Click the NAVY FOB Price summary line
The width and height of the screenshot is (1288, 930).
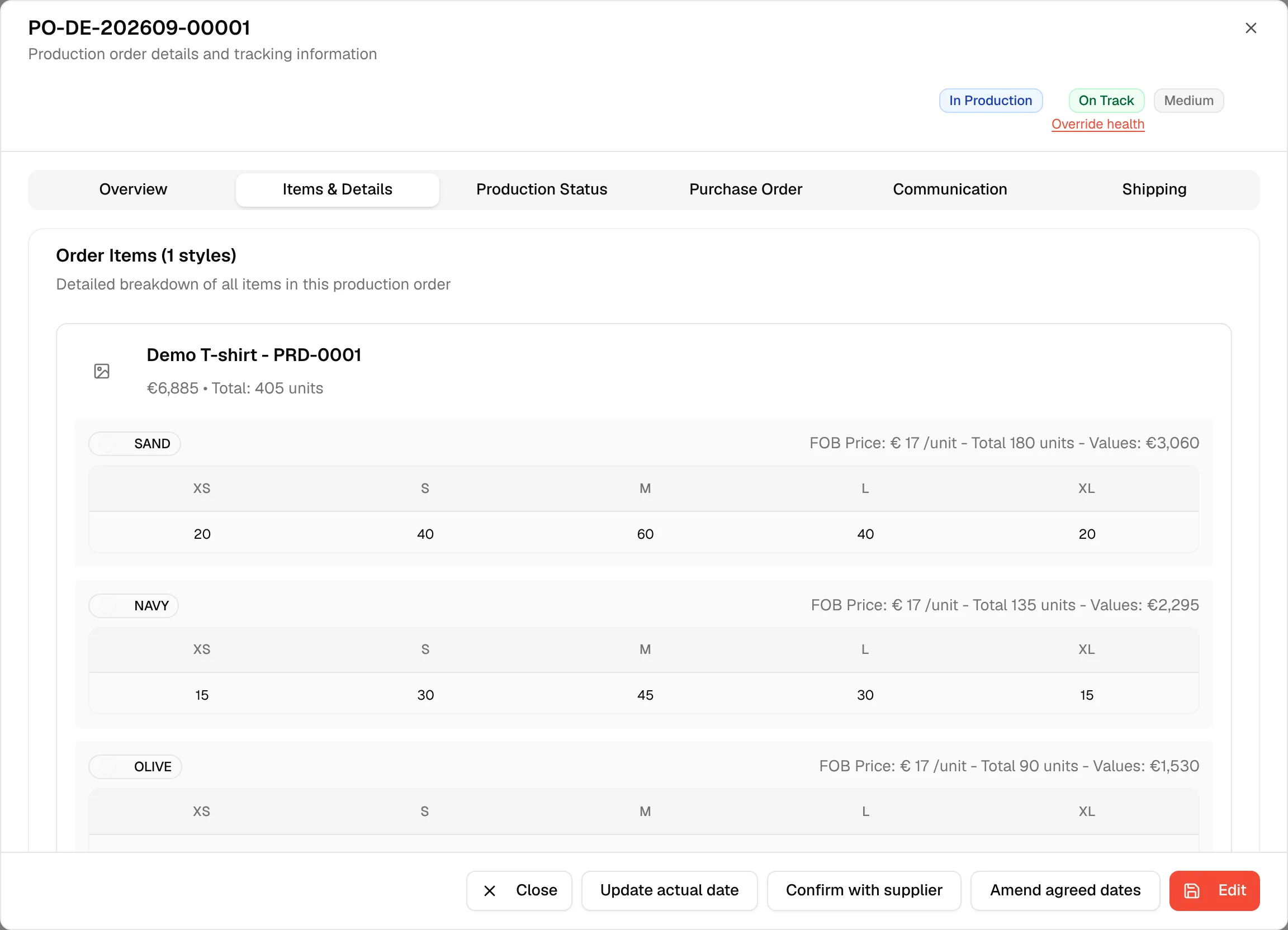coord(1005,605)
